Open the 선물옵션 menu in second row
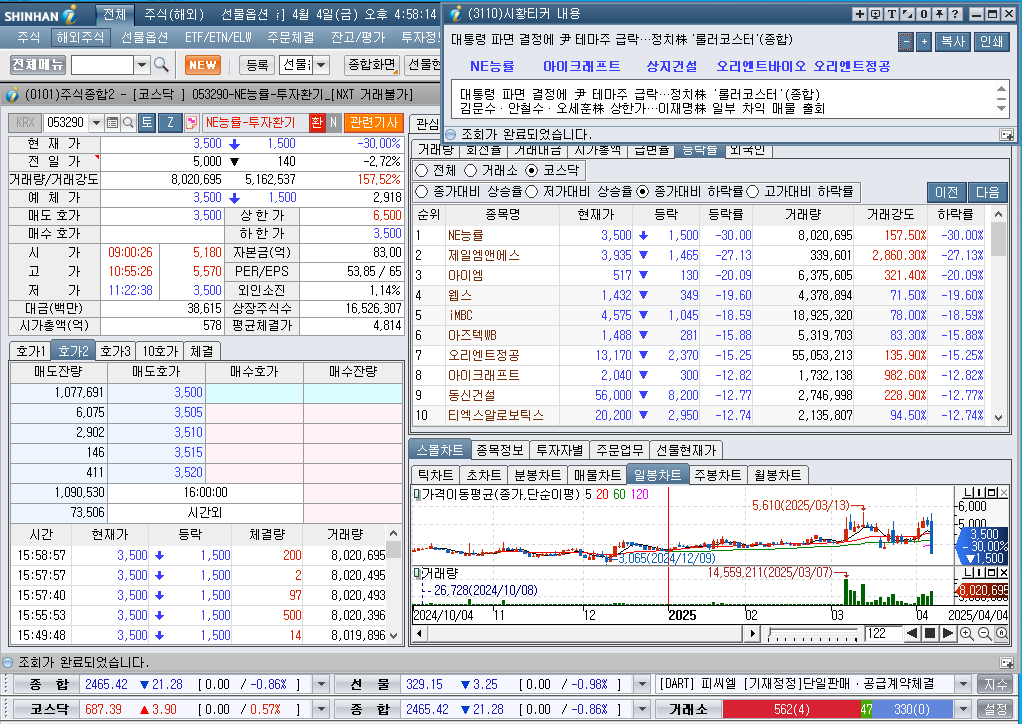 [145, 38]
